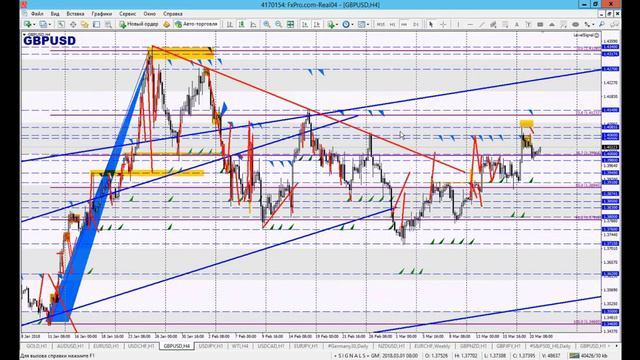Select the rectangle shape tool
This screenshot has height=360, width=640.
tap(540, 24)
